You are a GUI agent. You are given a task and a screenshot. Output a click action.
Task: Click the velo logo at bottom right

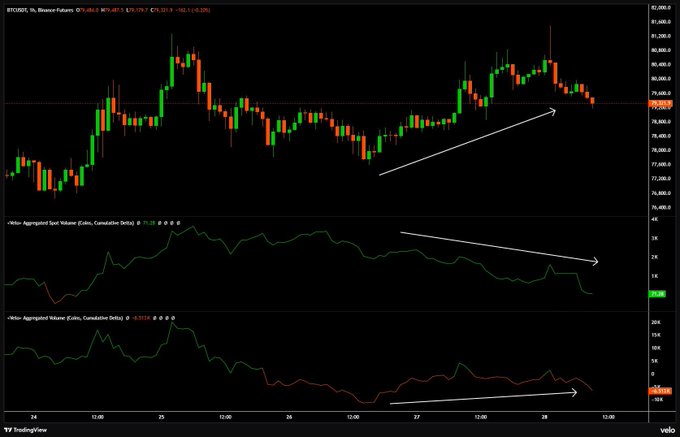point(666,430)
